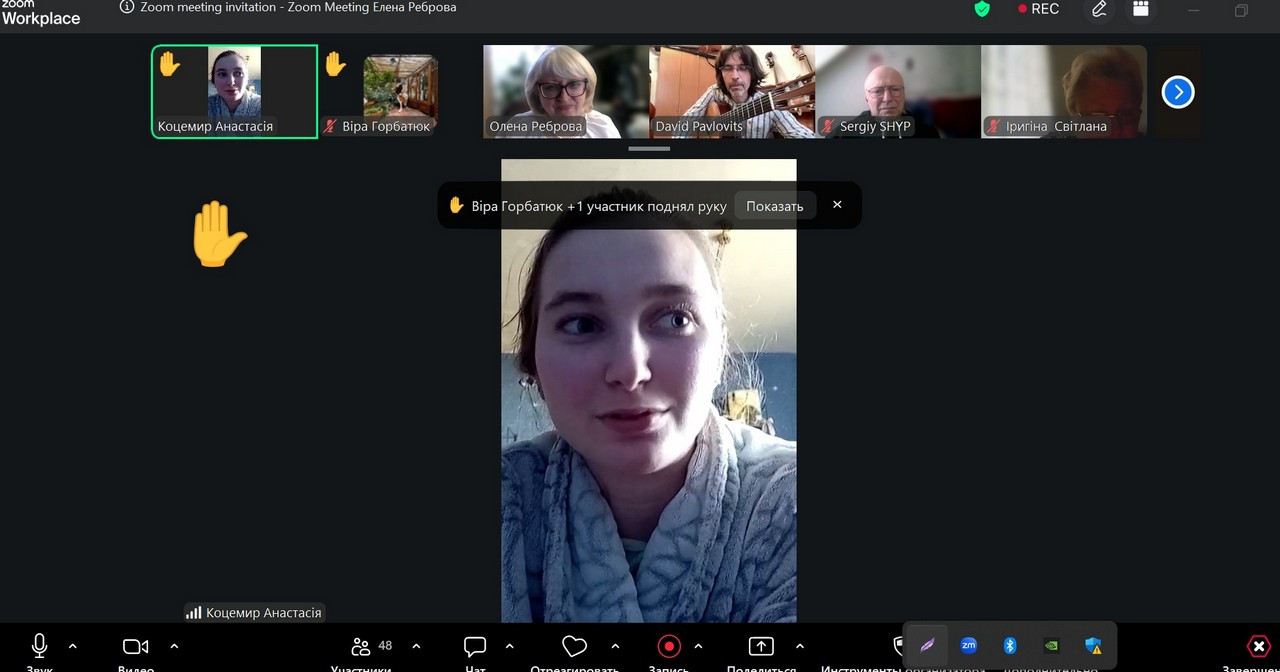
Task: Expand the chat options arrow
Action: coord(509,646)
